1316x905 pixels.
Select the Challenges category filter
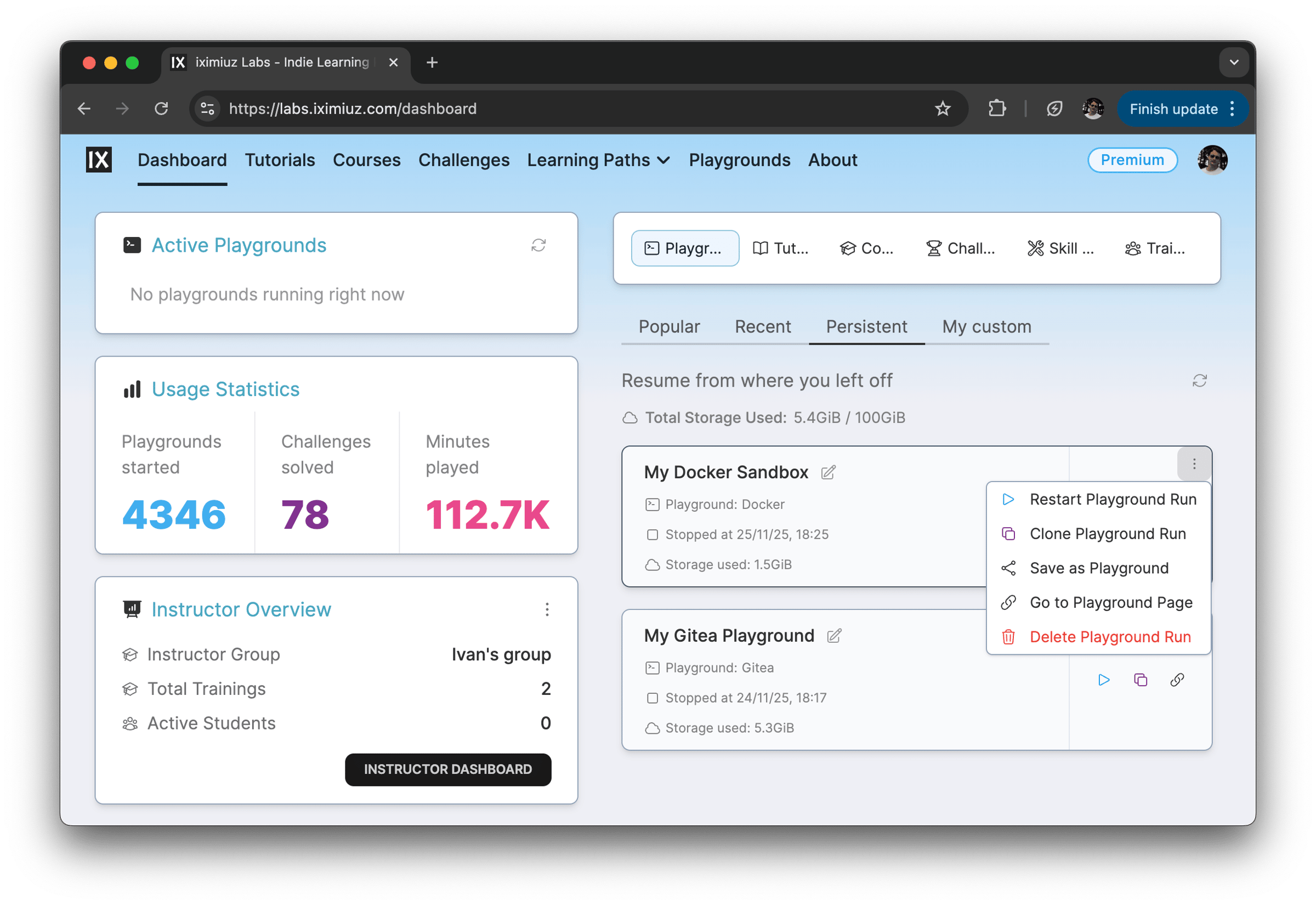click(961, 248)
